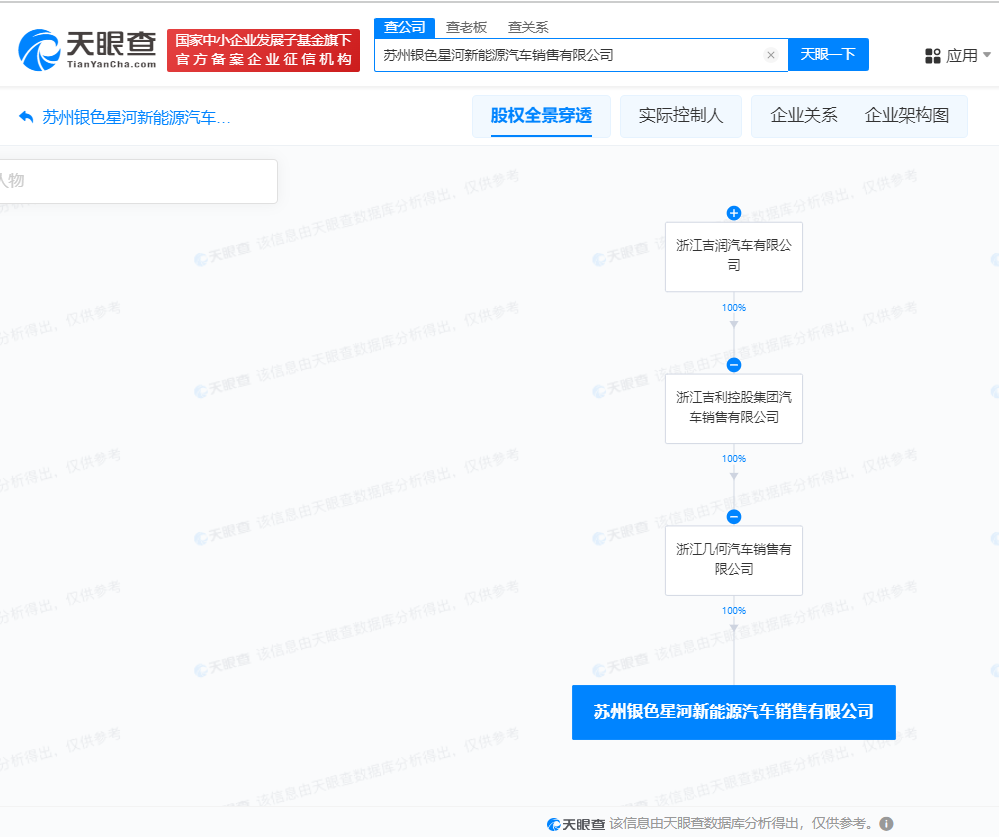Select the 查公司 tab
The height and width of the screenshot is (837, 999).
[404, 27]
